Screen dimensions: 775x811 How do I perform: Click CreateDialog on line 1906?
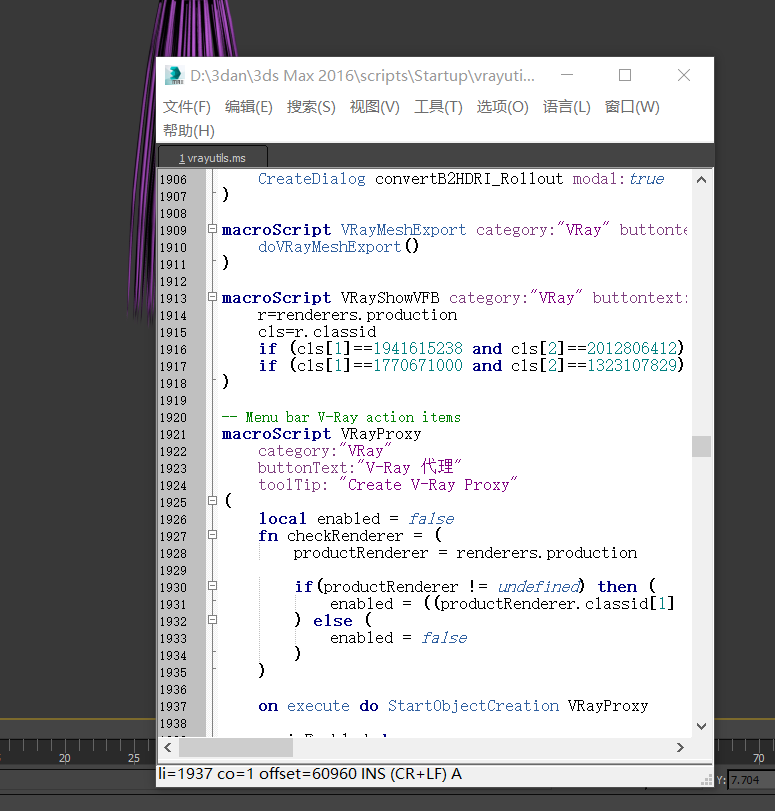click(311, 179)
